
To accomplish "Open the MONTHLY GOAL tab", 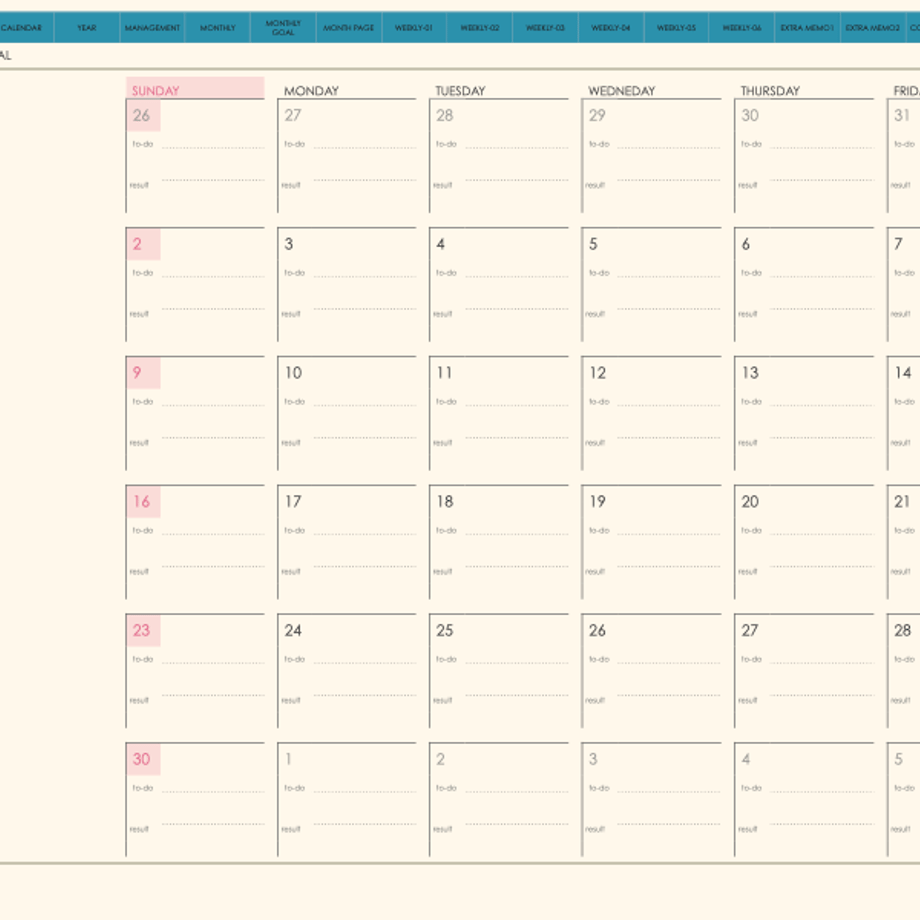I will point(283,28).
